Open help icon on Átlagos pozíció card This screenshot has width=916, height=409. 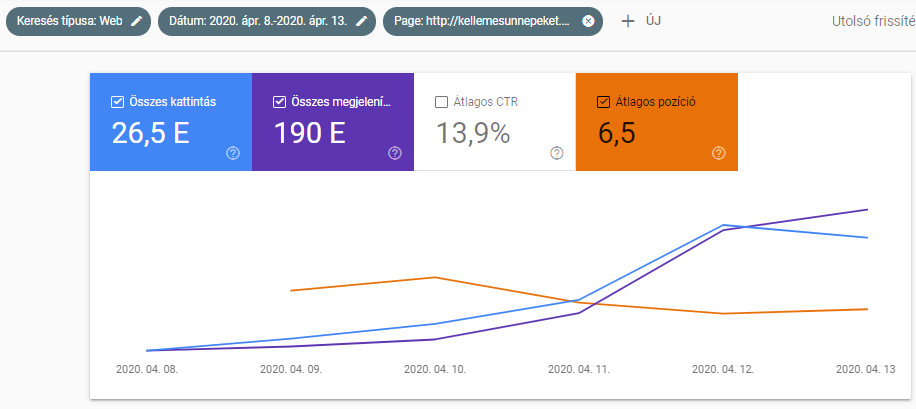[718, 153]
